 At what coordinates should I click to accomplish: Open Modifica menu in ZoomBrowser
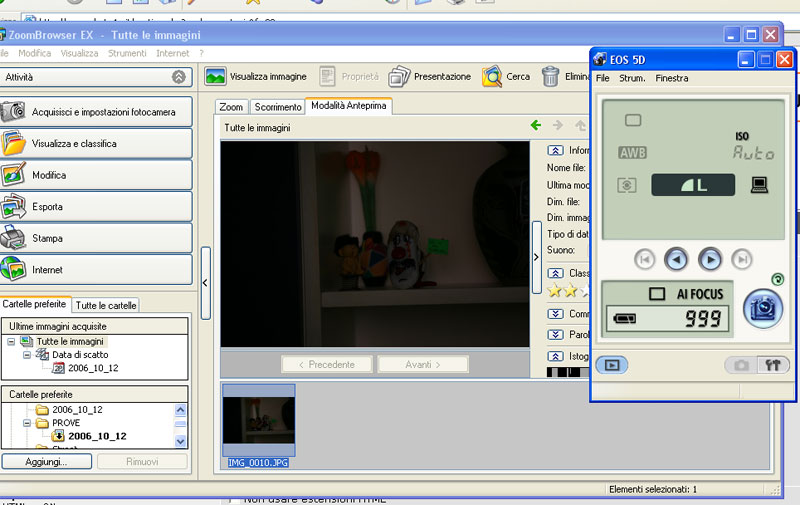(35, 53)
